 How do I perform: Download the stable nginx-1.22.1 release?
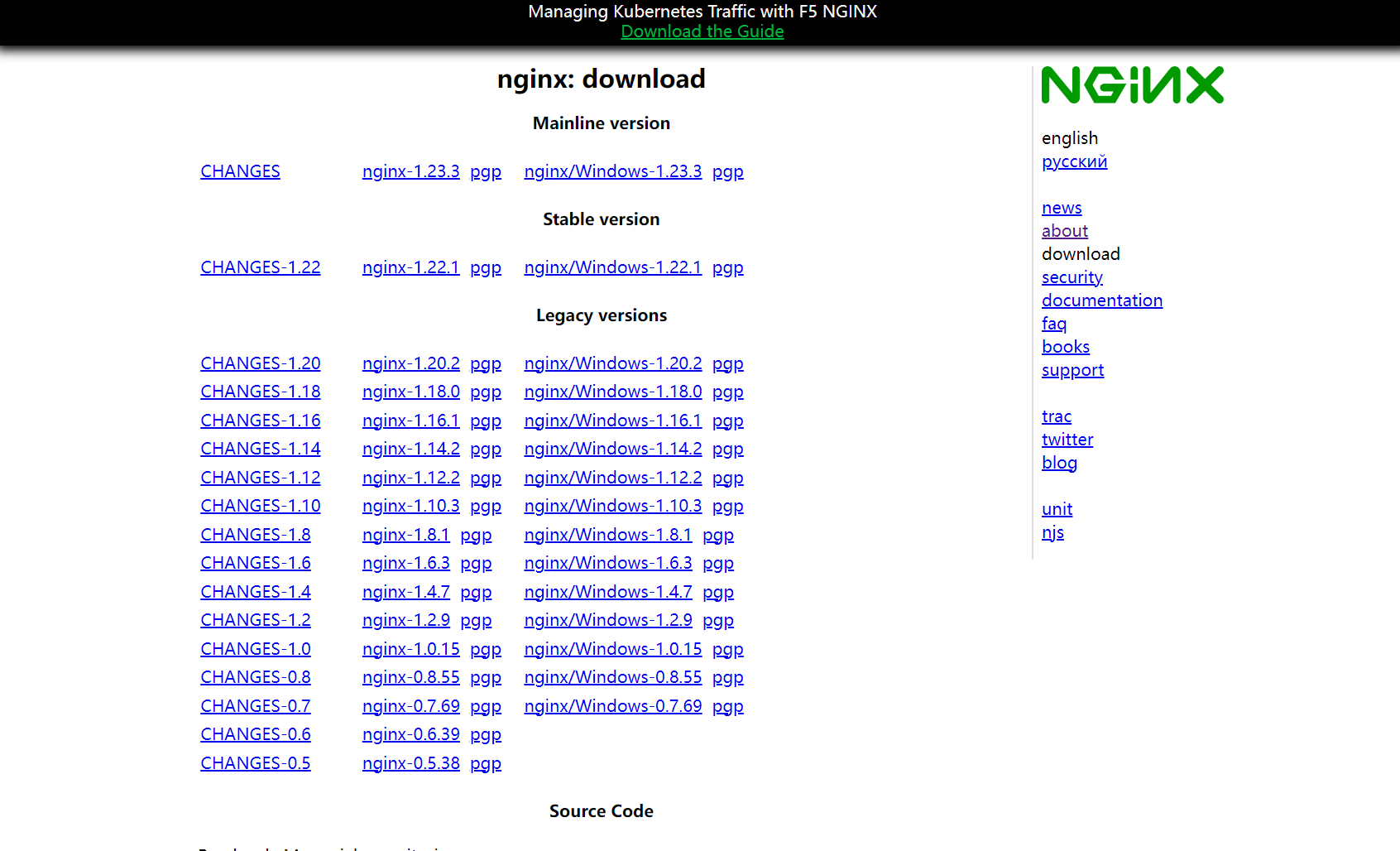[410, 267]
